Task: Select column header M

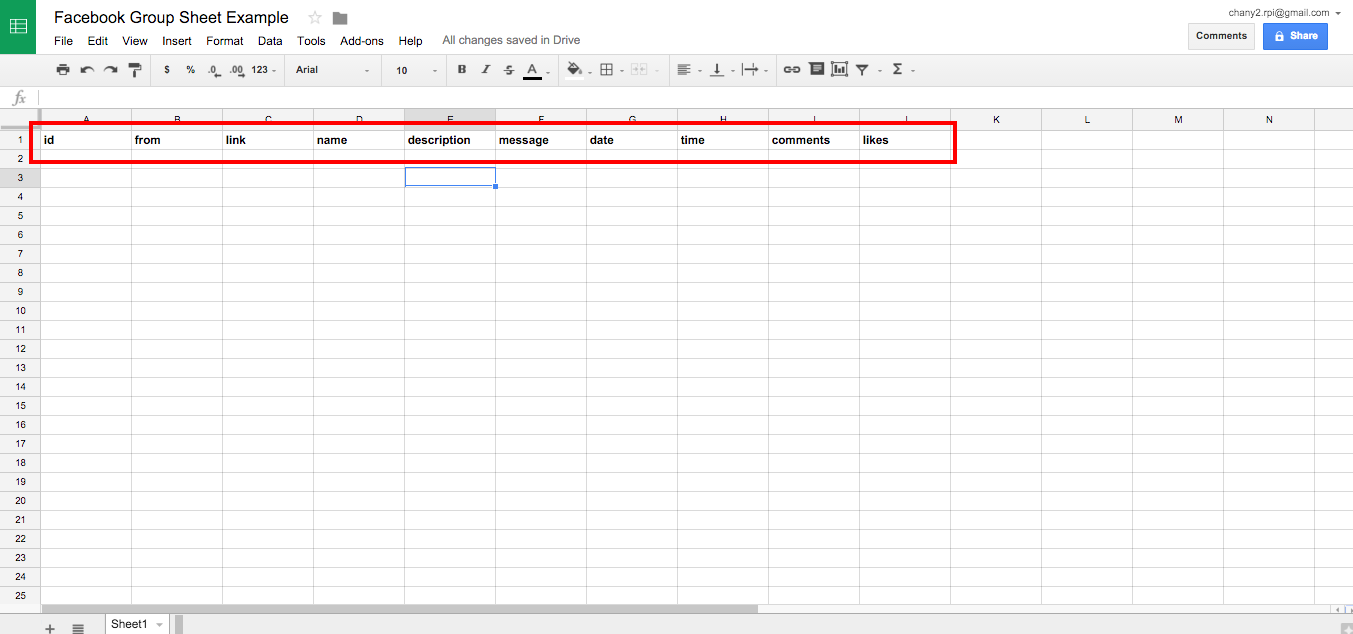Action: (1178, 120)
